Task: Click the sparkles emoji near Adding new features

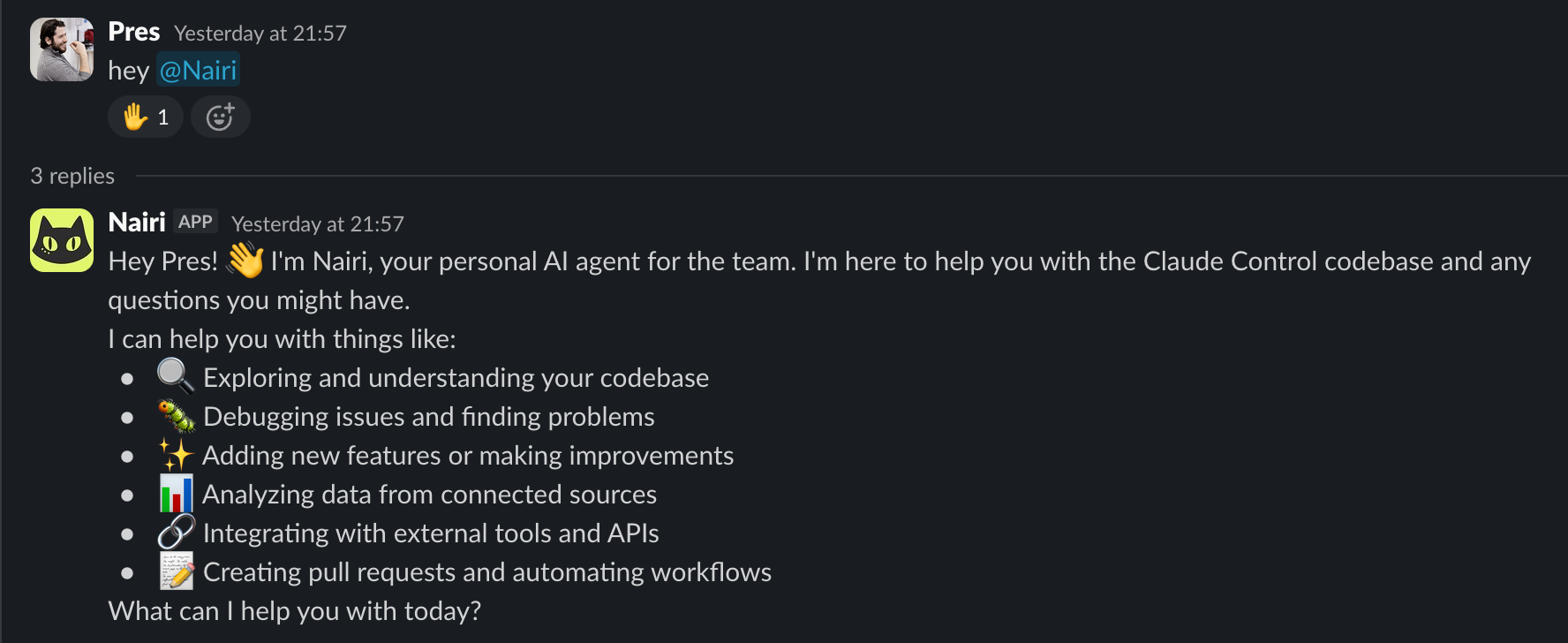Action: point(176,455)
